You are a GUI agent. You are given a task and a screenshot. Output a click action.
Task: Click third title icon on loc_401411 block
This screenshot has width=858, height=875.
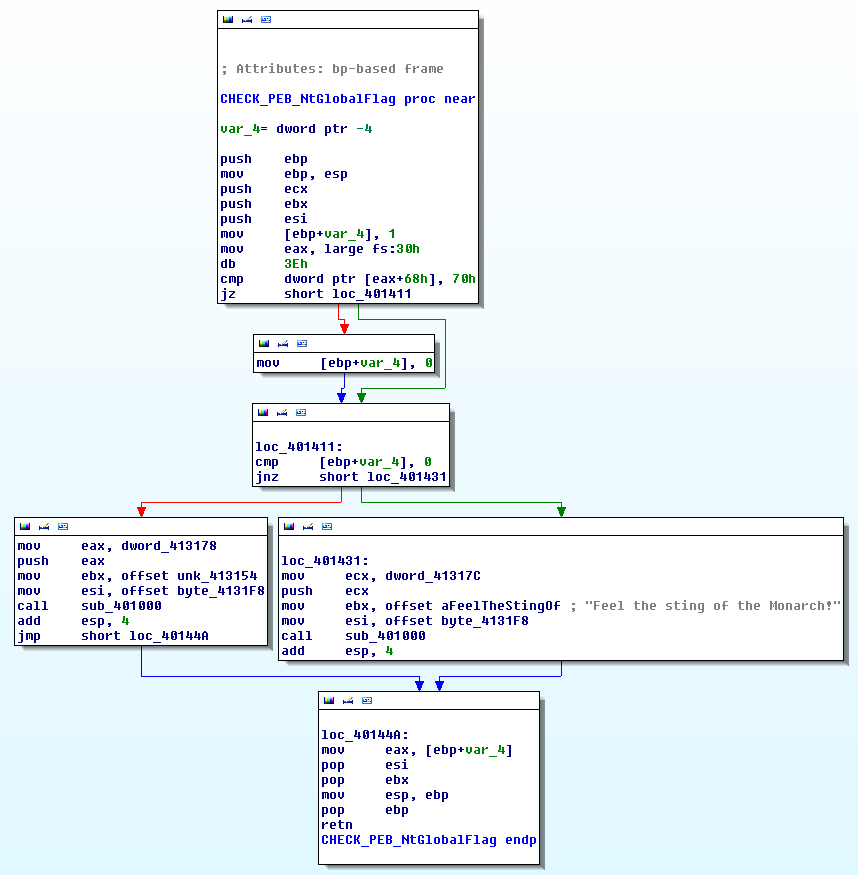click(x=300, y=412)
